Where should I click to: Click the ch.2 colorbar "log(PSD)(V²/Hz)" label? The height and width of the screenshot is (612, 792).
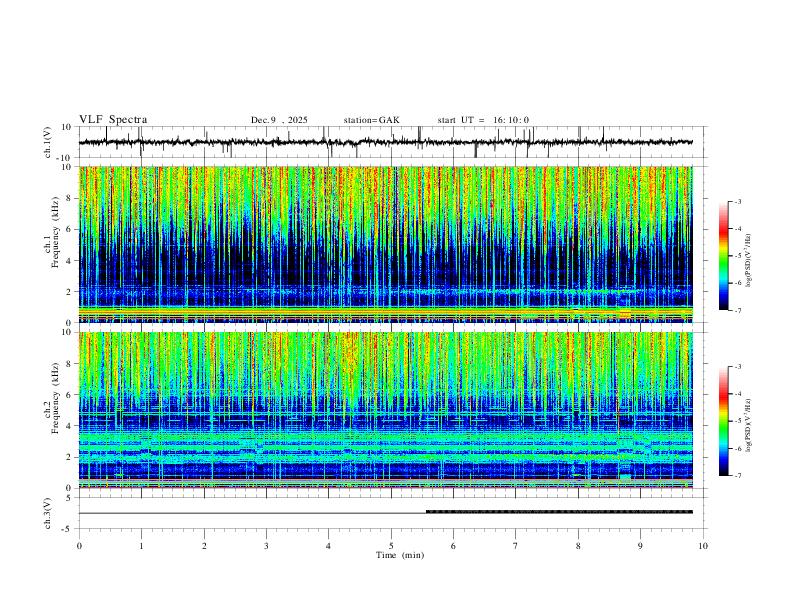coord(748,425)
